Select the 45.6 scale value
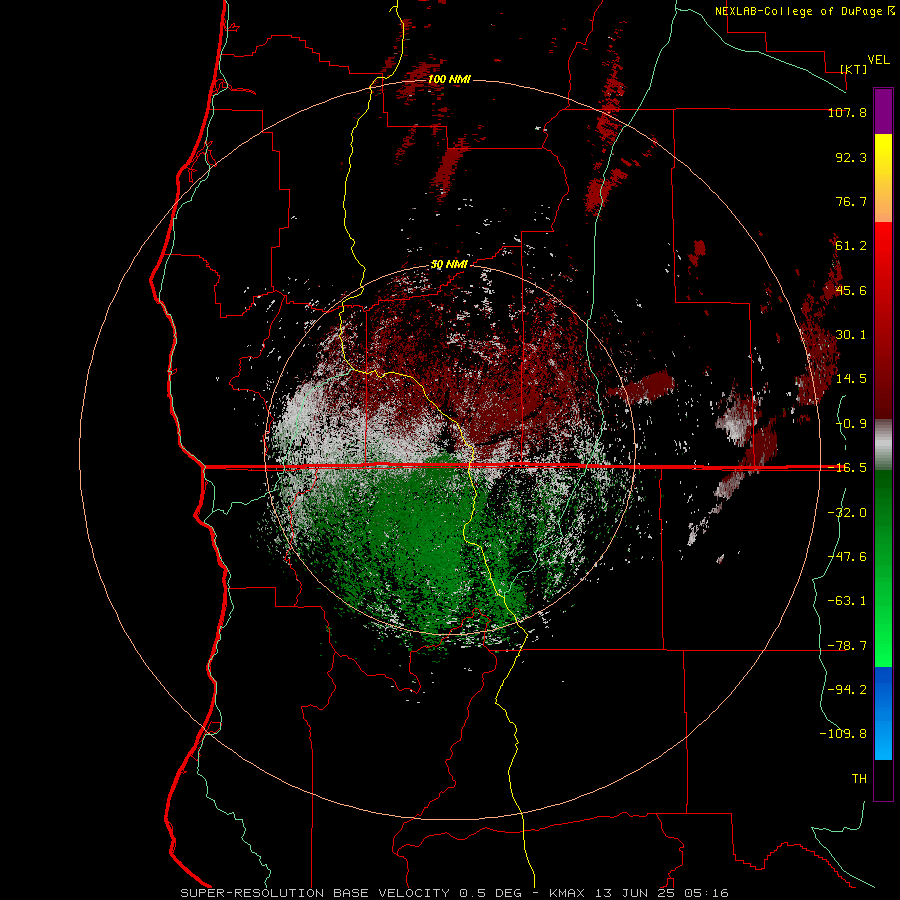 tap(851, 290)
